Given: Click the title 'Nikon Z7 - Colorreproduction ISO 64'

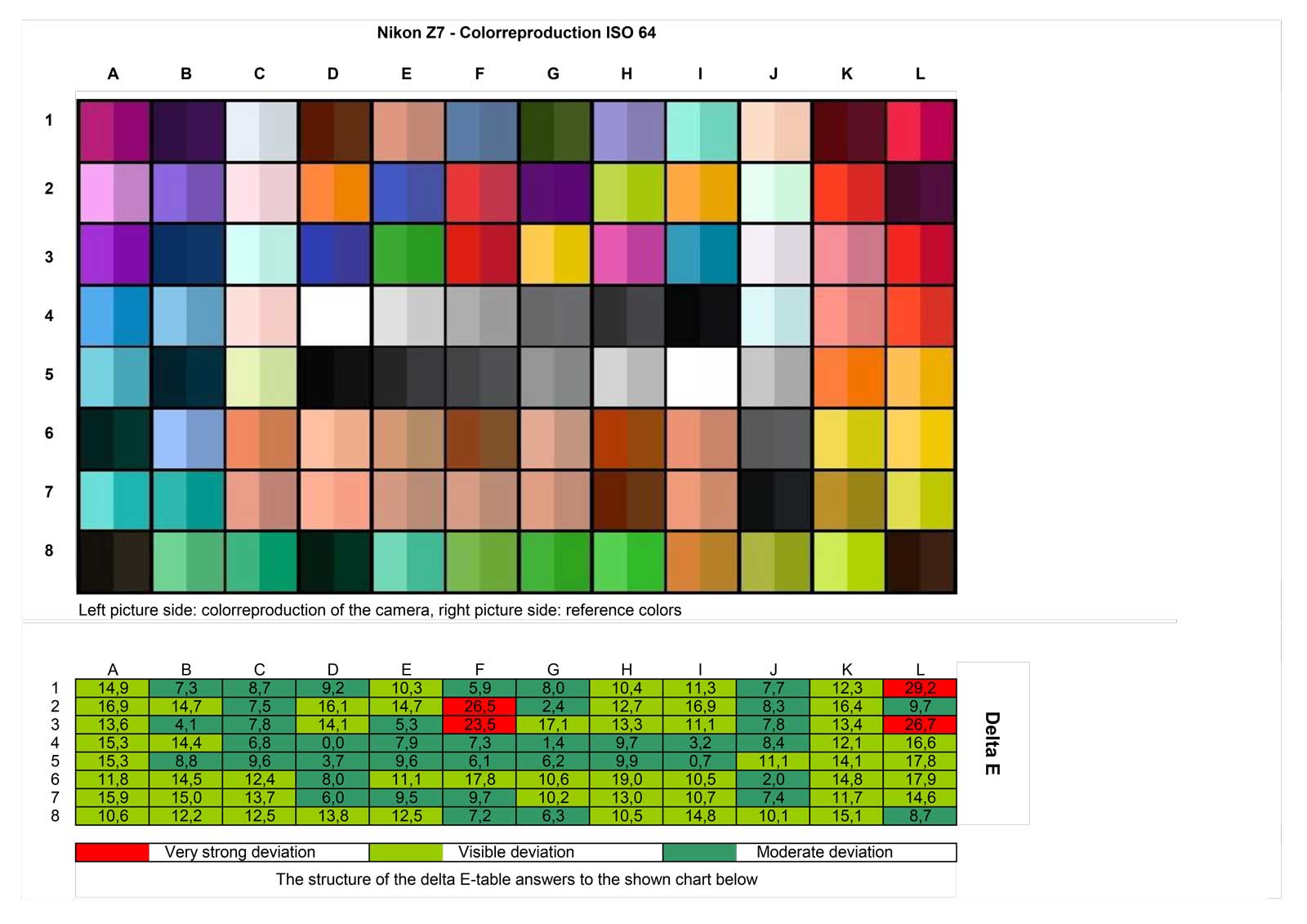Looking at the screenshot, I should pyautogui.click(x=516, y=33).
